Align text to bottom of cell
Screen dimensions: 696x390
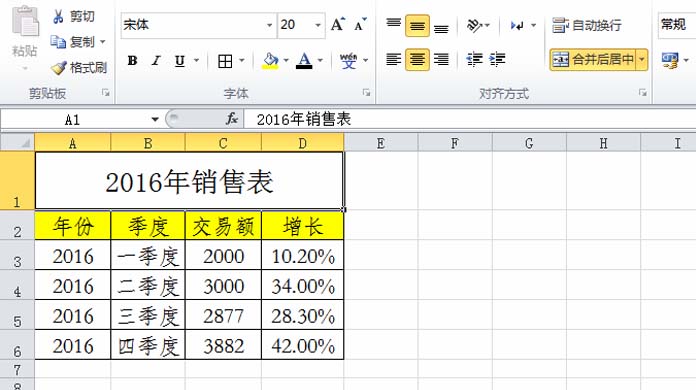[x=441, y=27]
